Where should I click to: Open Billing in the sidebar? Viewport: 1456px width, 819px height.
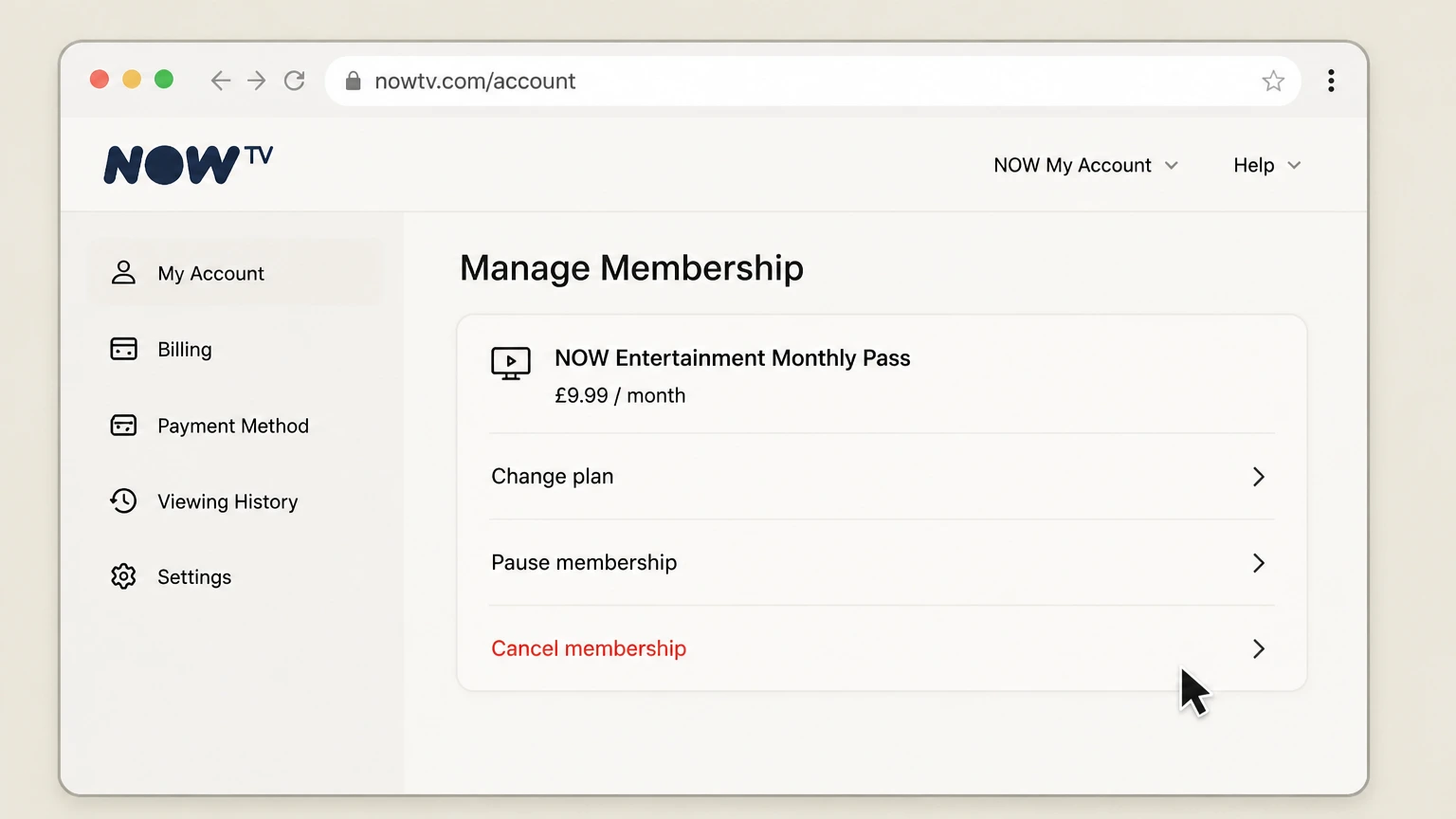tap(235, 349)
